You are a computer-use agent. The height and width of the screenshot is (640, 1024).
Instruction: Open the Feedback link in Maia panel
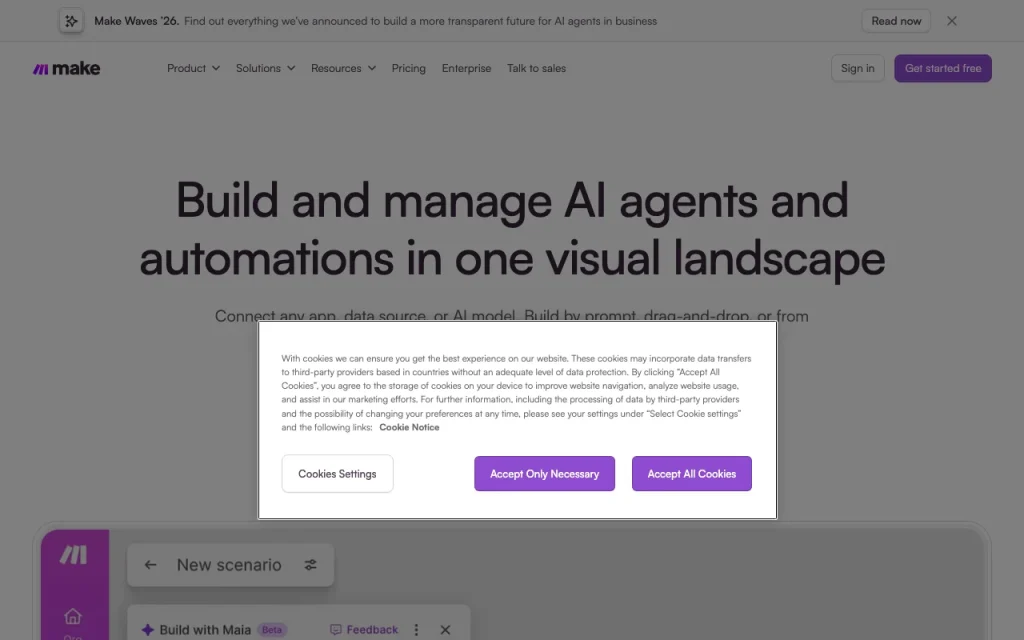pyautogui.click(x=364, y=630)
